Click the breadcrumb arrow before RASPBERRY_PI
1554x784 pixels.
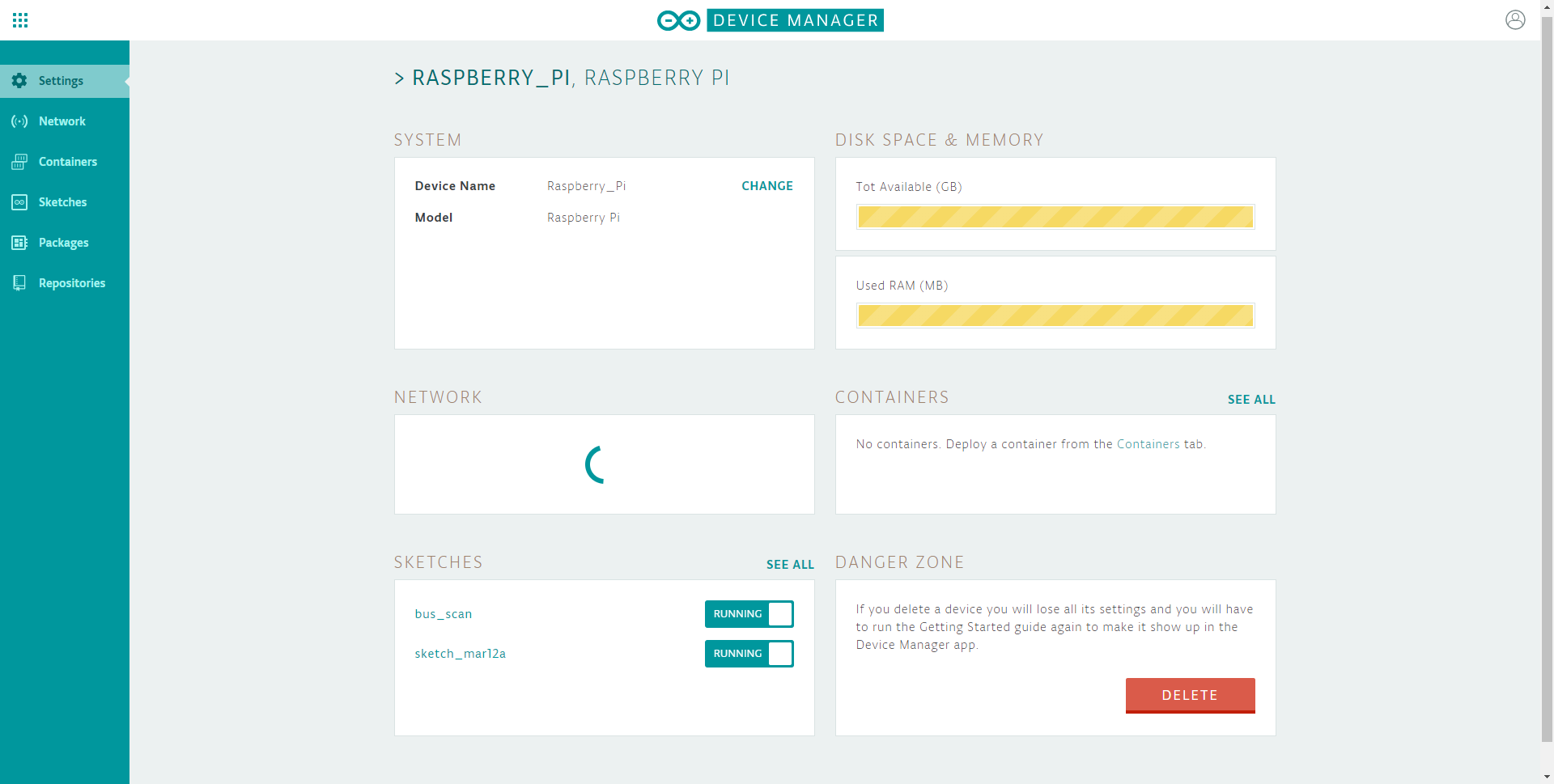click(x=399, y=78)
